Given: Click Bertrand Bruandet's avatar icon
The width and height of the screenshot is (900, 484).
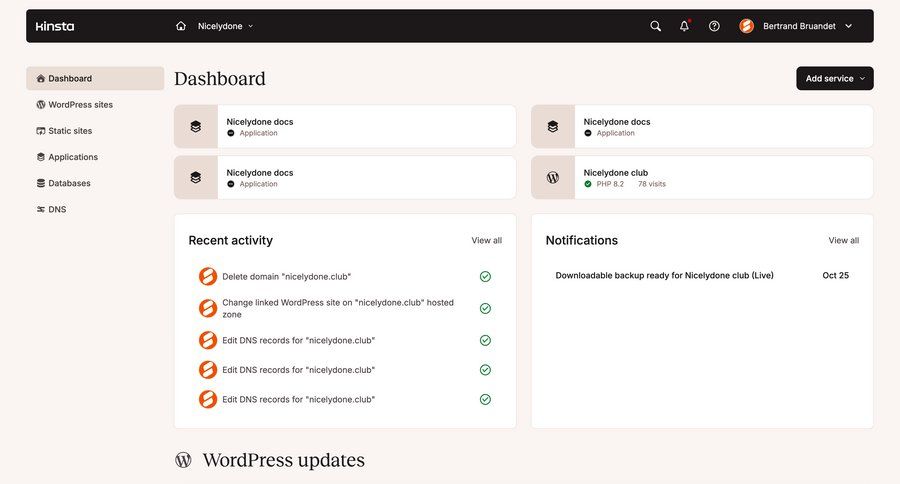Looking at the screenshot, I should (x=746, y=26).
